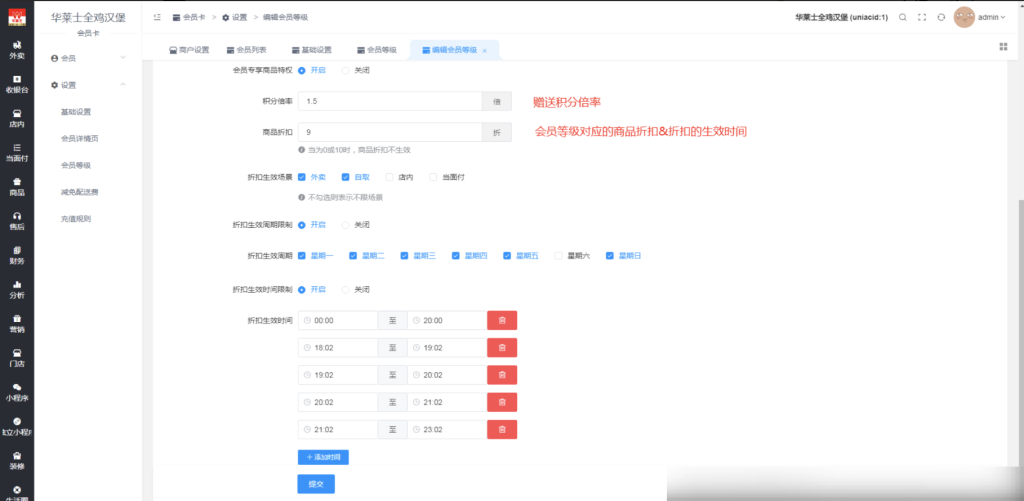Select 开启 for 折扣生效时间限制
This screenshot has width=1024, height=501.
pyautogui.click(x=302, y=289)
